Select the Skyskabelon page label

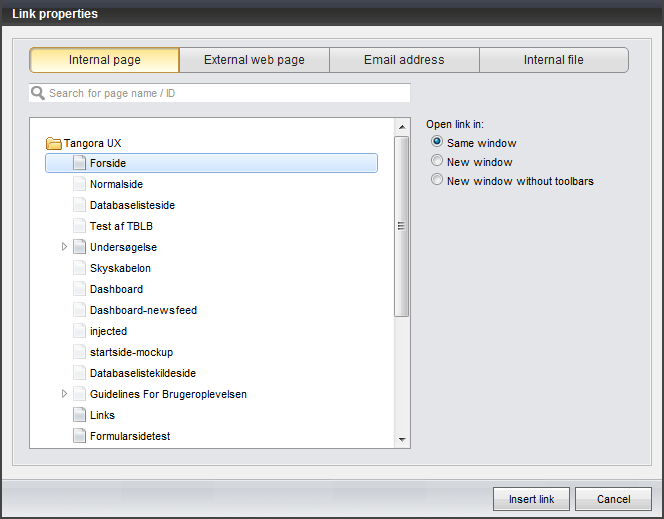click(120, 268)
